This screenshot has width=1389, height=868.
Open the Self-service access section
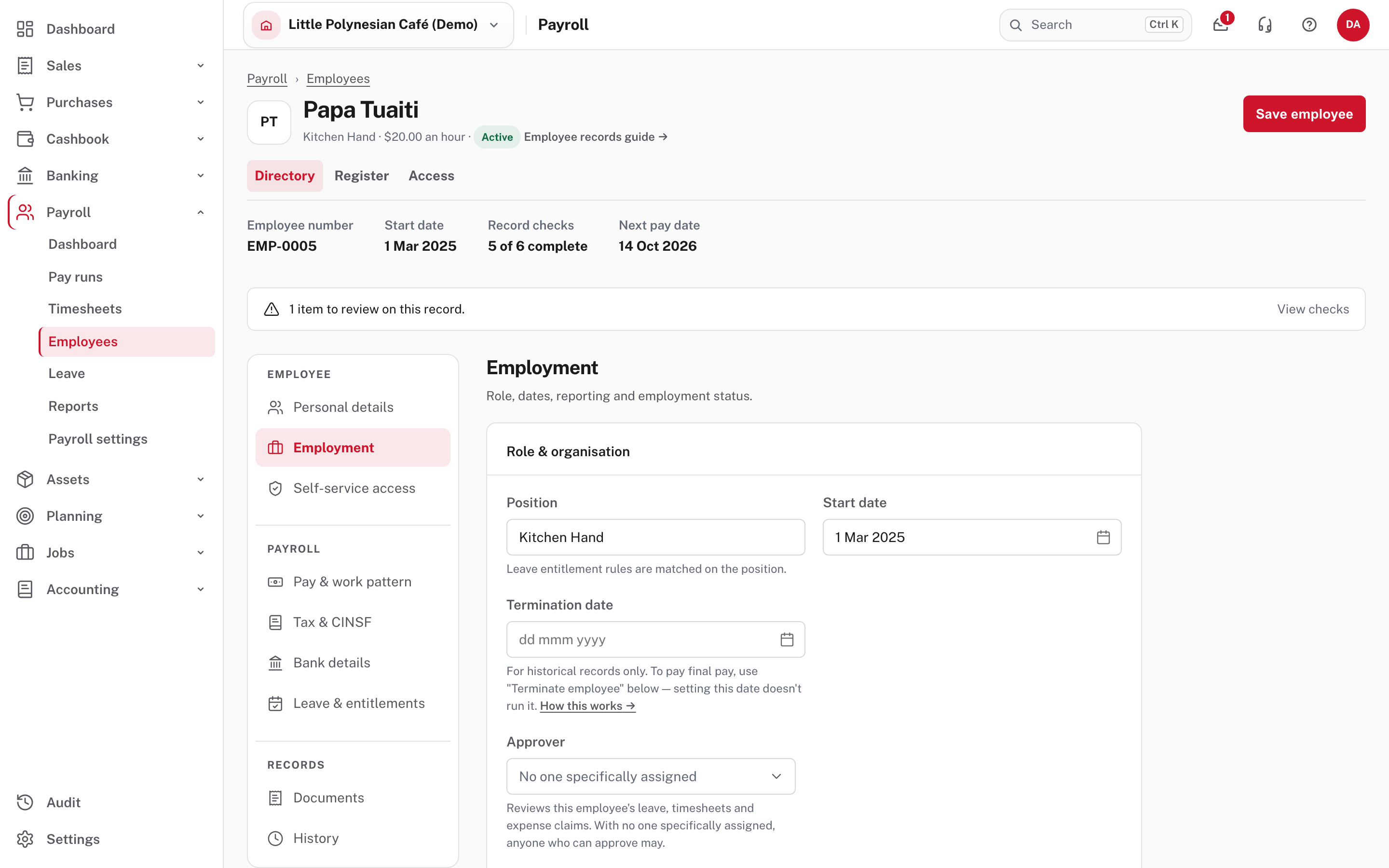tap(353, 488)
